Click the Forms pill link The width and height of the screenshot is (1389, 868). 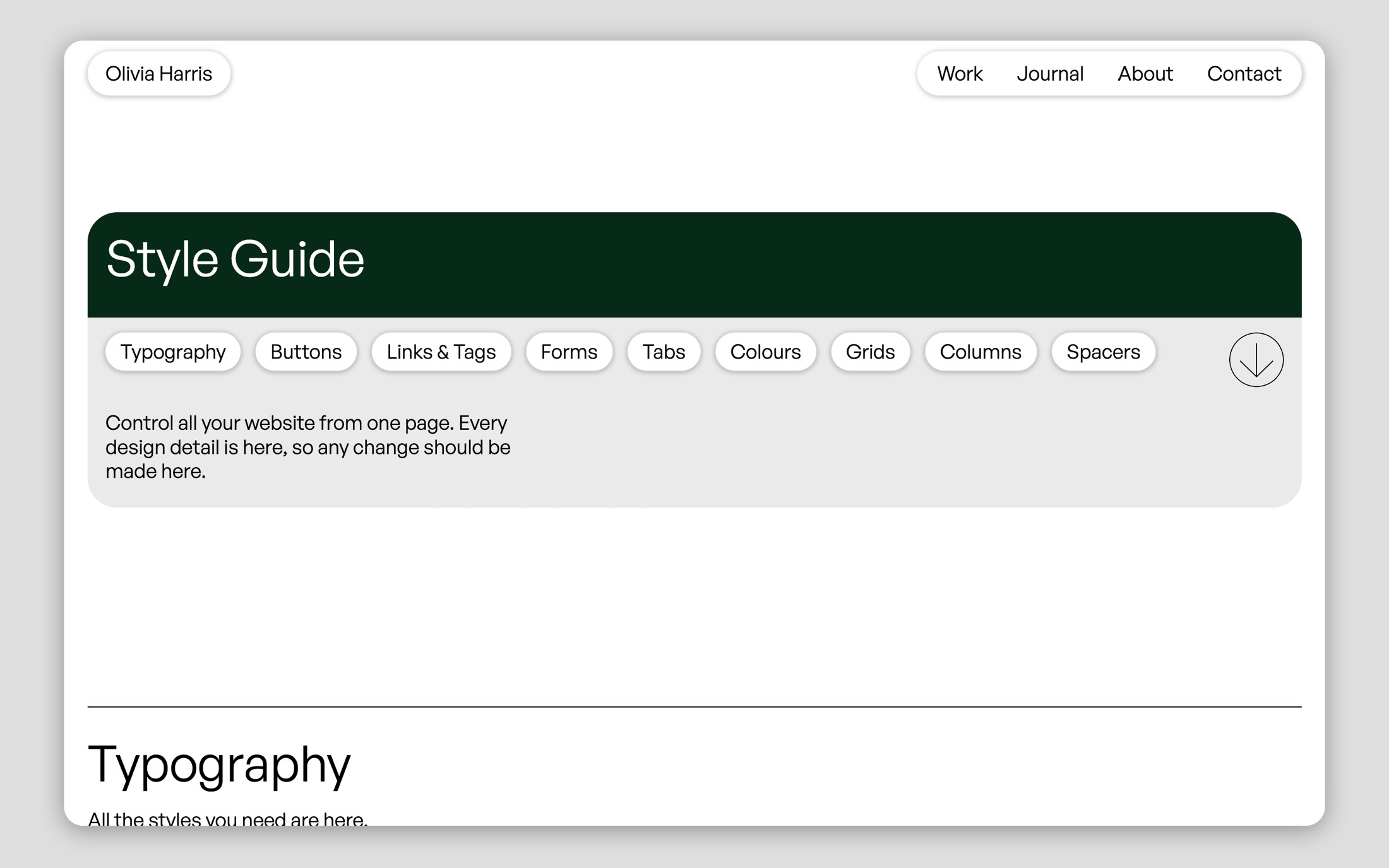pyautogui.click(x=569, y=352)
